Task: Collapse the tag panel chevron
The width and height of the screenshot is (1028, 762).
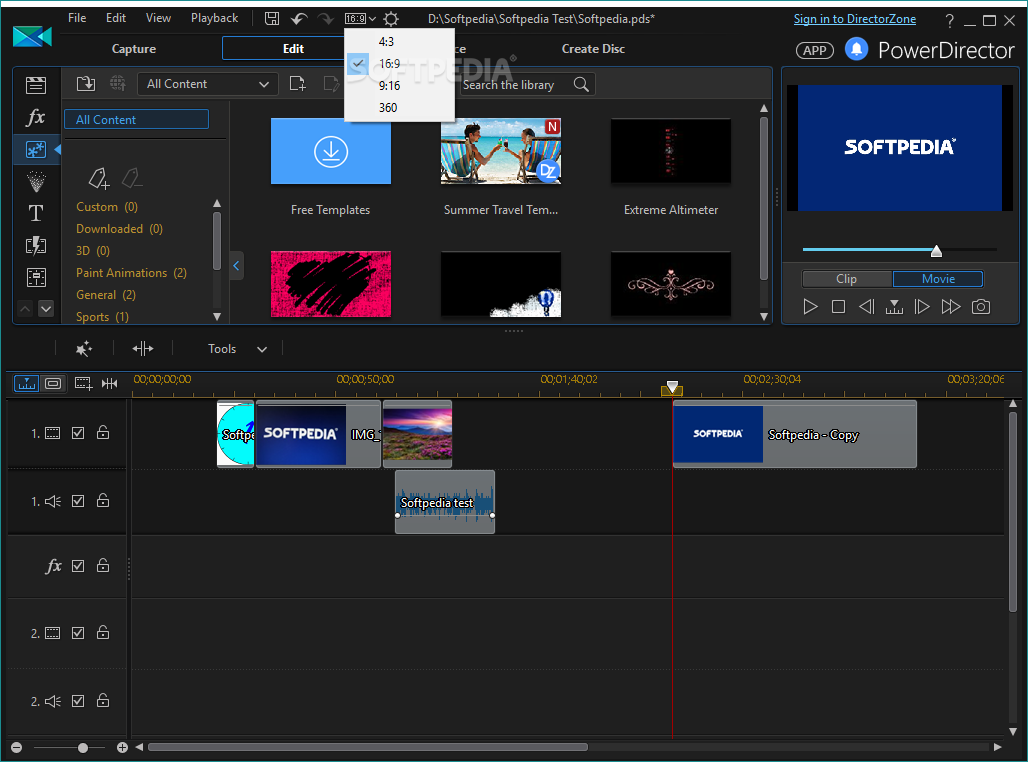Action: [x=237, y=266]
